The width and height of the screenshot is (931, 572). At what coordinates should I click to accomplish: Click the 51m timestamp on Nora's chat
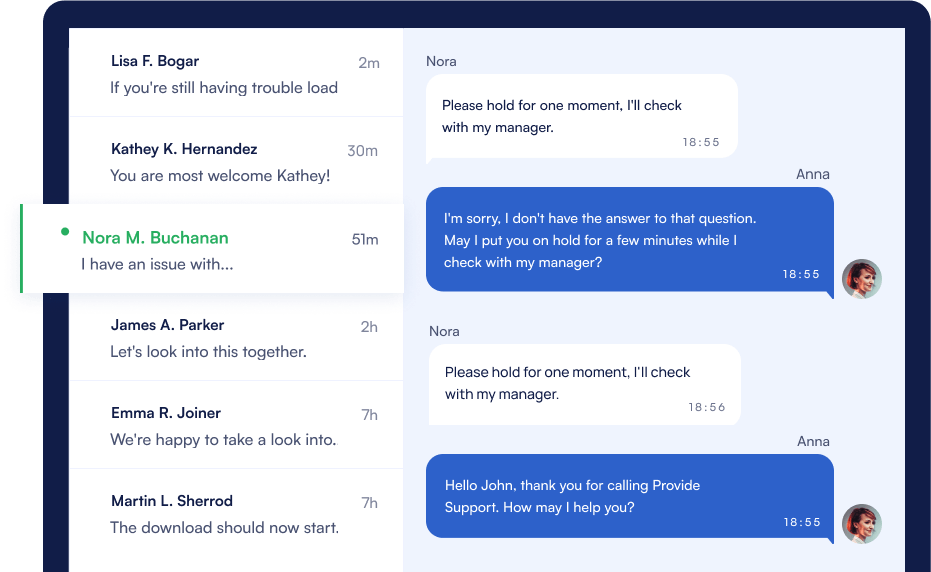coord(364,240)
